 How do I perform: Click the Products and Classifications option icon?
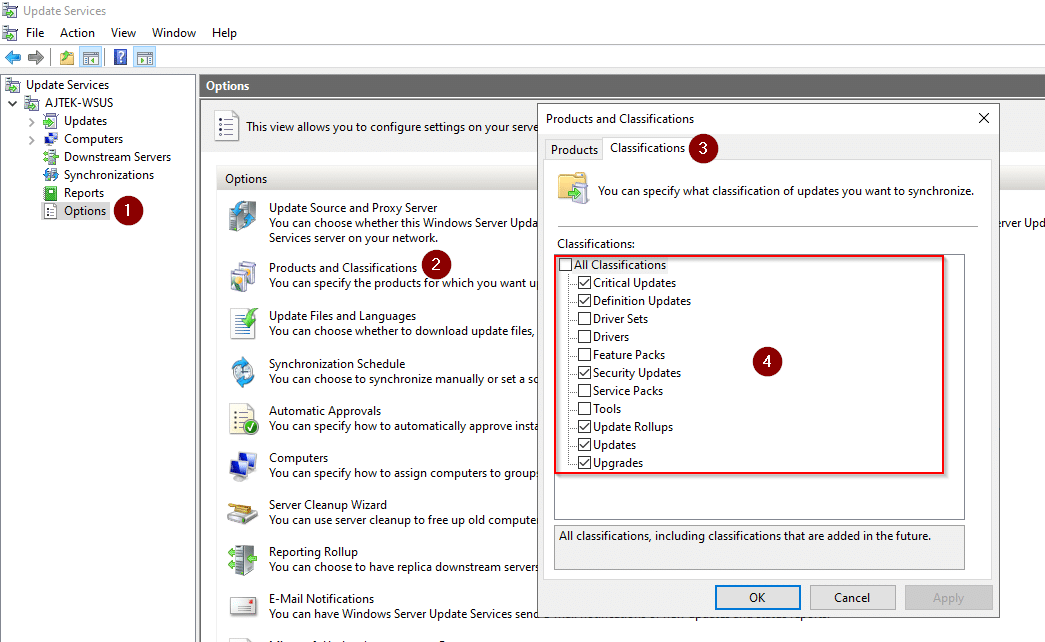pos(243,276)
